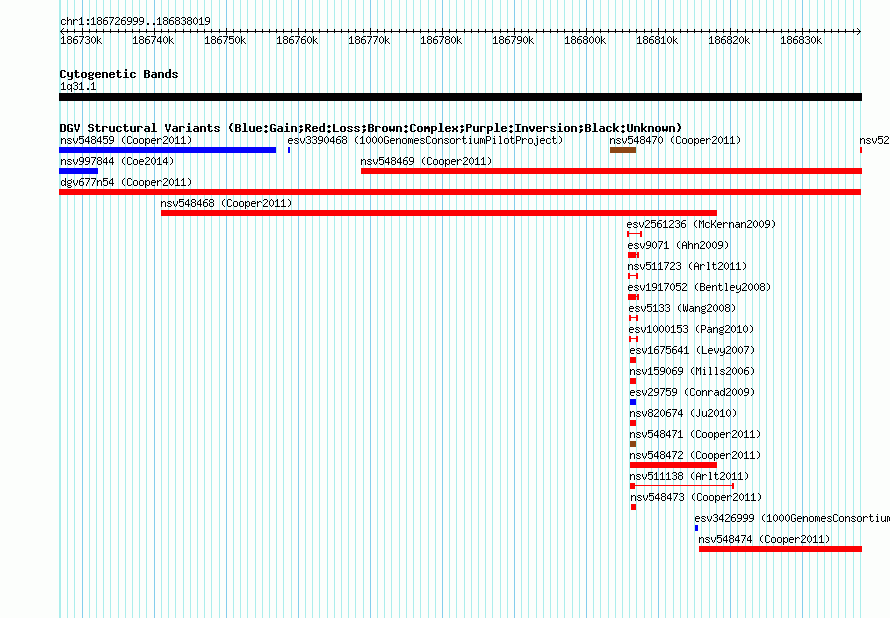890x618 pixels.
Task: Click the 186820k ruler tick label
Action: (x=729, y=40)
